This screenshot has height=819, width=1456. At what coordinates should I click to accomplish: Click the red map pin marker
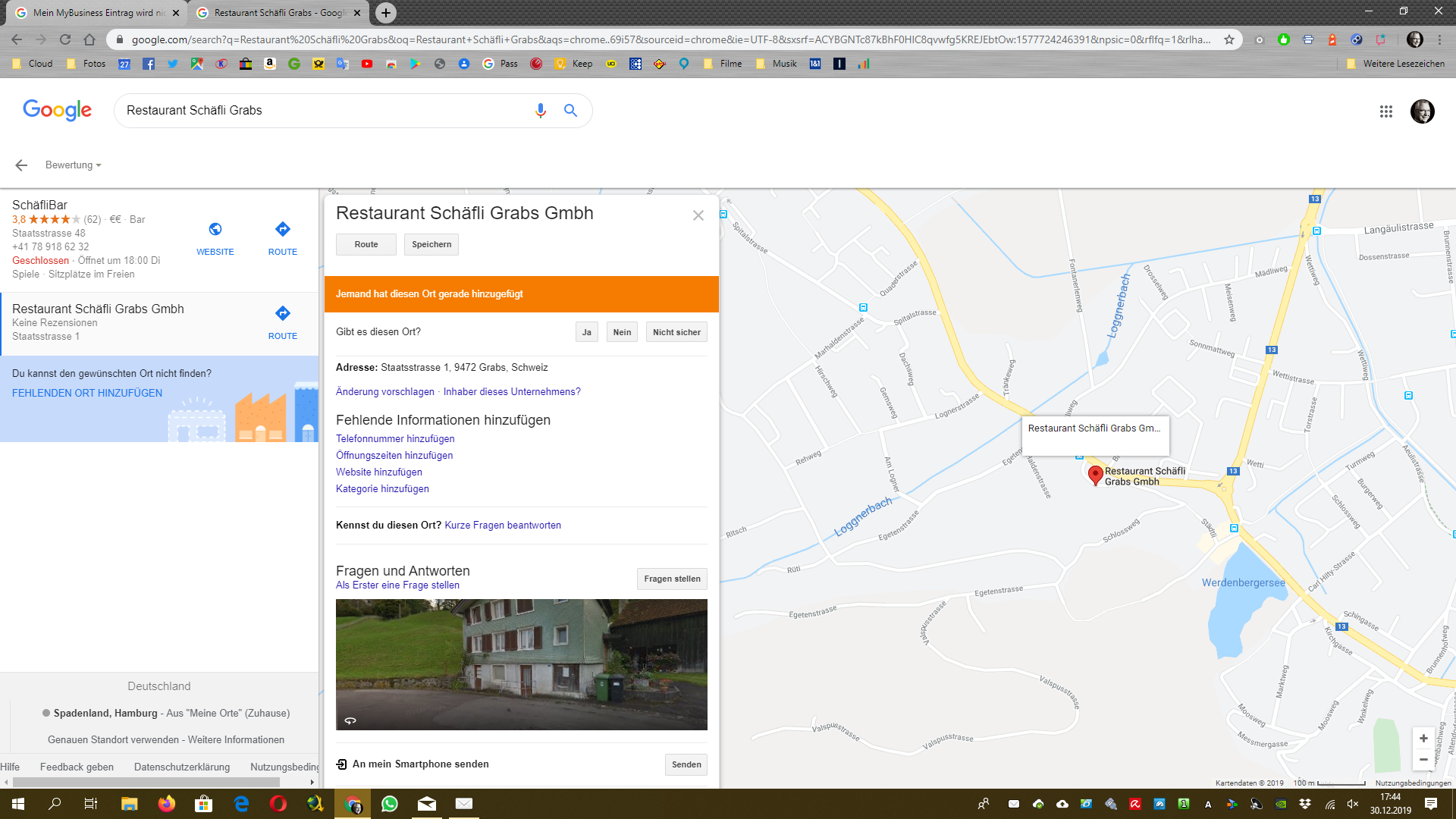[x=1095, y=475]
